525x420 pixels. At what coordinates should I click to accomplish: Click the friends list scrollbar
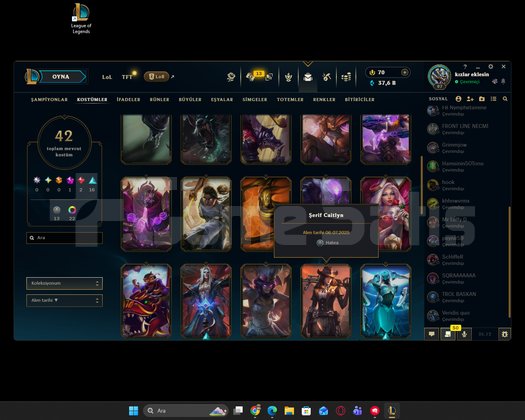coord(510,262)
